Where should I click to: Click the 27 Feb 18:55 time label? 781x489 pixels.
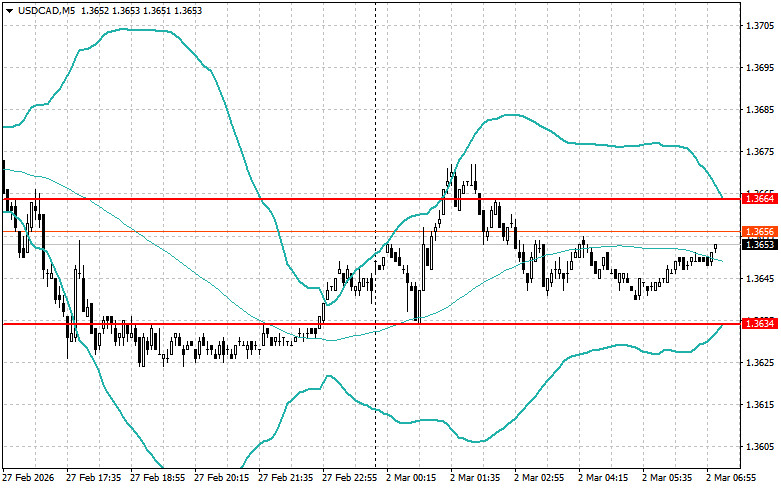point(157,478)
